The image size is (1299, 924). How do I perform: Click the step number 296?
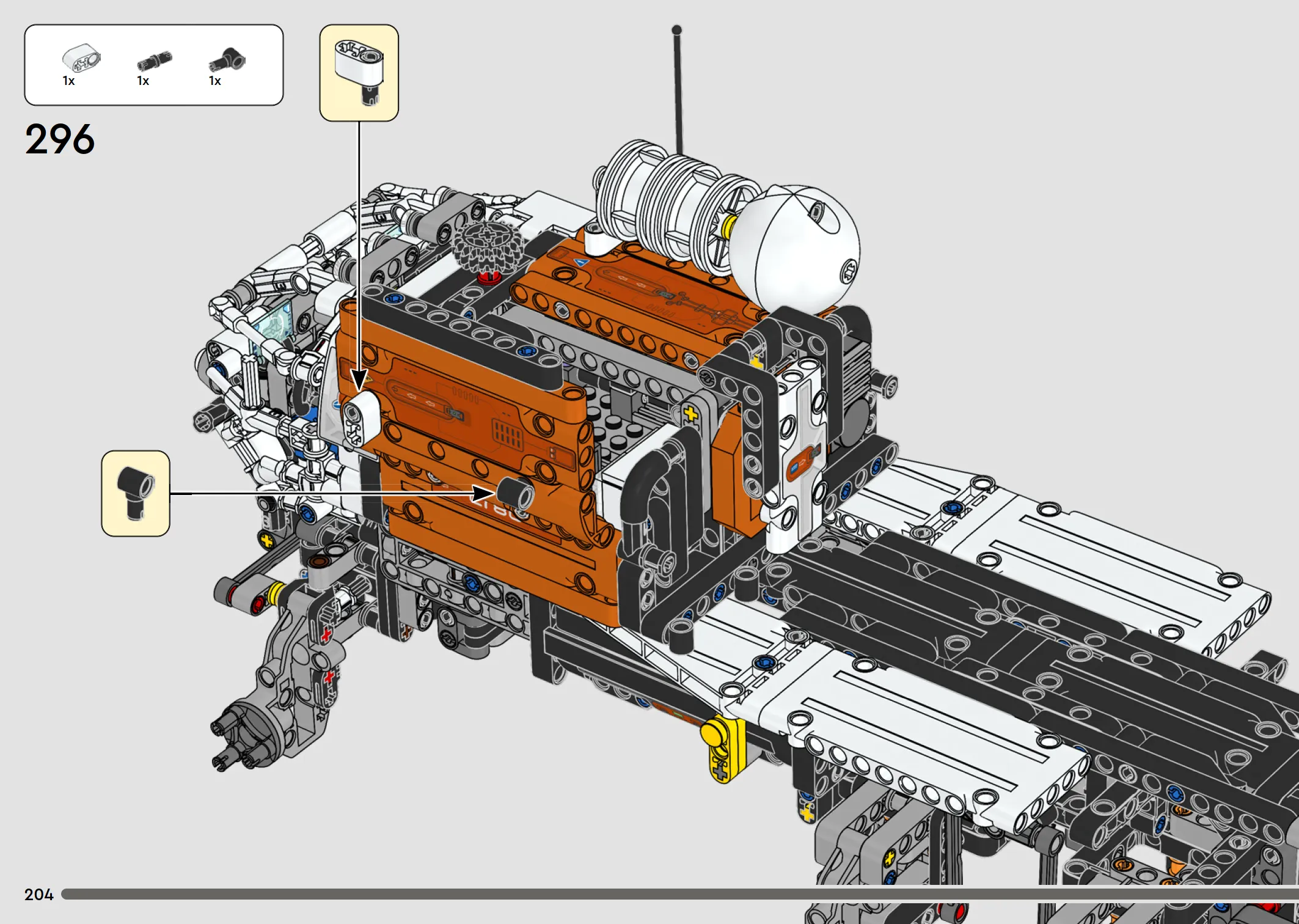(x=60, y=139)
